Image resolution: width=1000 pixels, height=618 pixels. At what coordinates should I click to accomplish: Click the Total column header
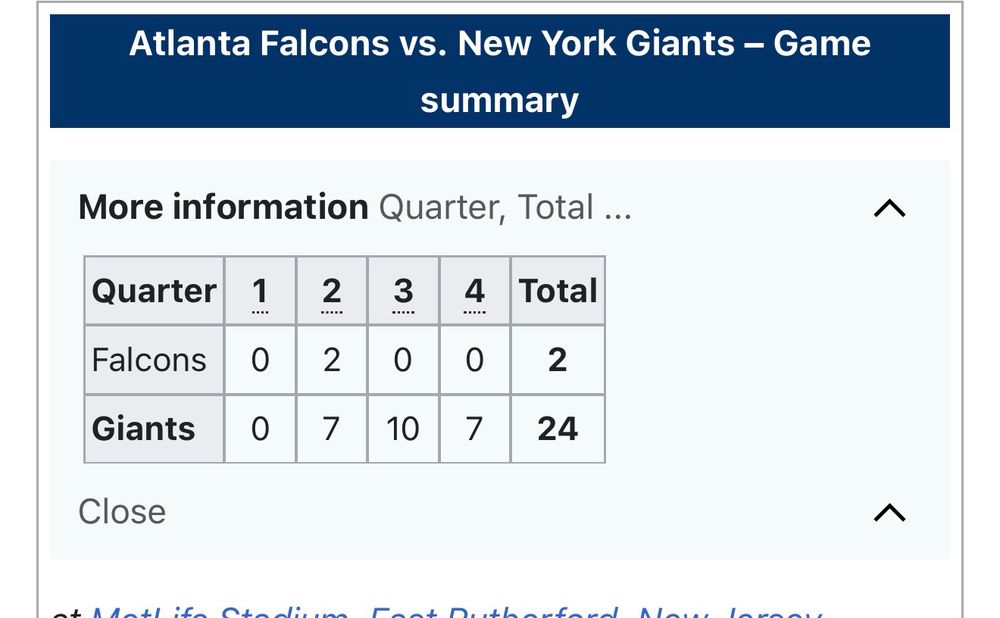click(558, 291)
